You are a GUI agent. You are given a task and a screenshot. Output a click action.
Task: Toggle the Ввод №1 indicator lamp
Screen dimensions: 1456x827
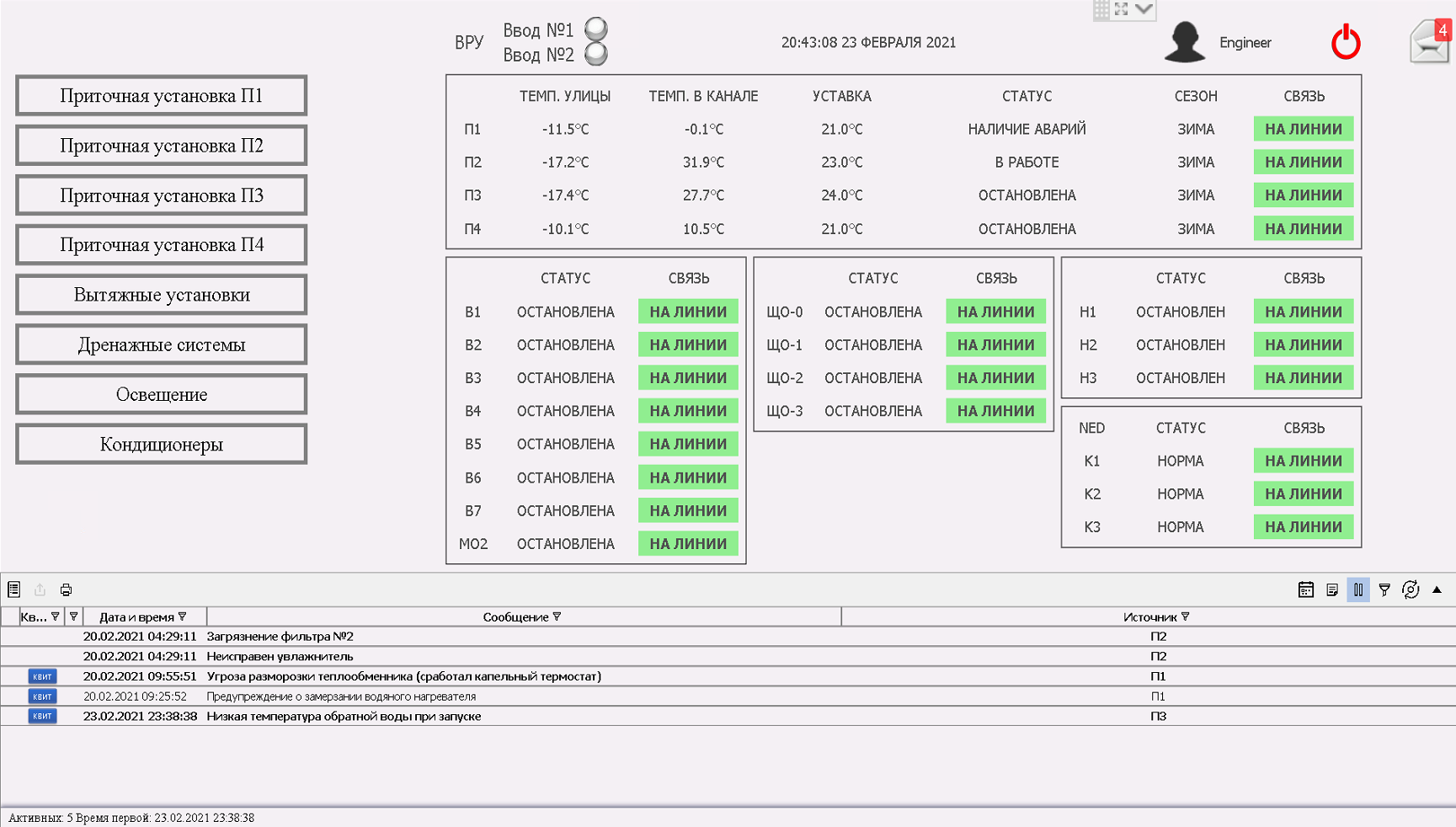pos(596,29)
